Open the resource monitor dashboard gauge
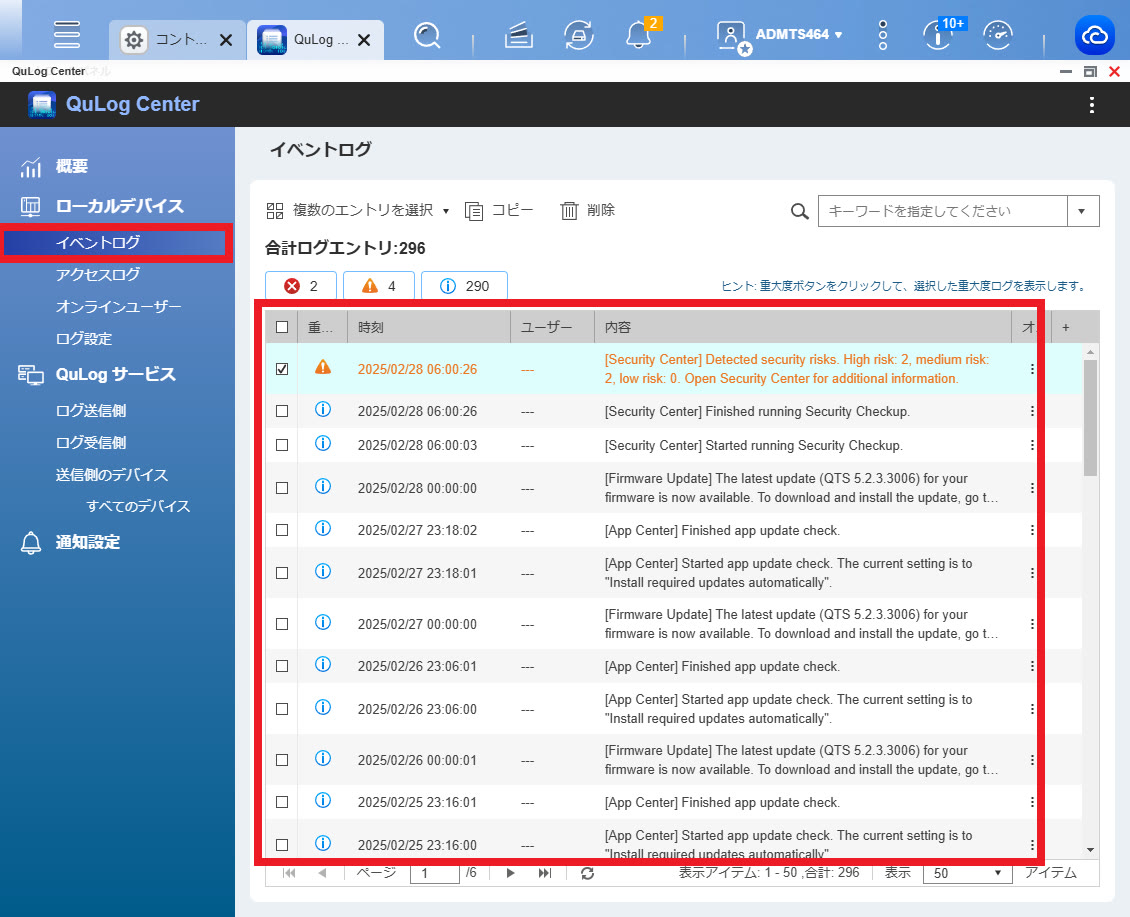Image resolution: width=1130 pixels, height=917 pixels. click(x=998, y=35)
